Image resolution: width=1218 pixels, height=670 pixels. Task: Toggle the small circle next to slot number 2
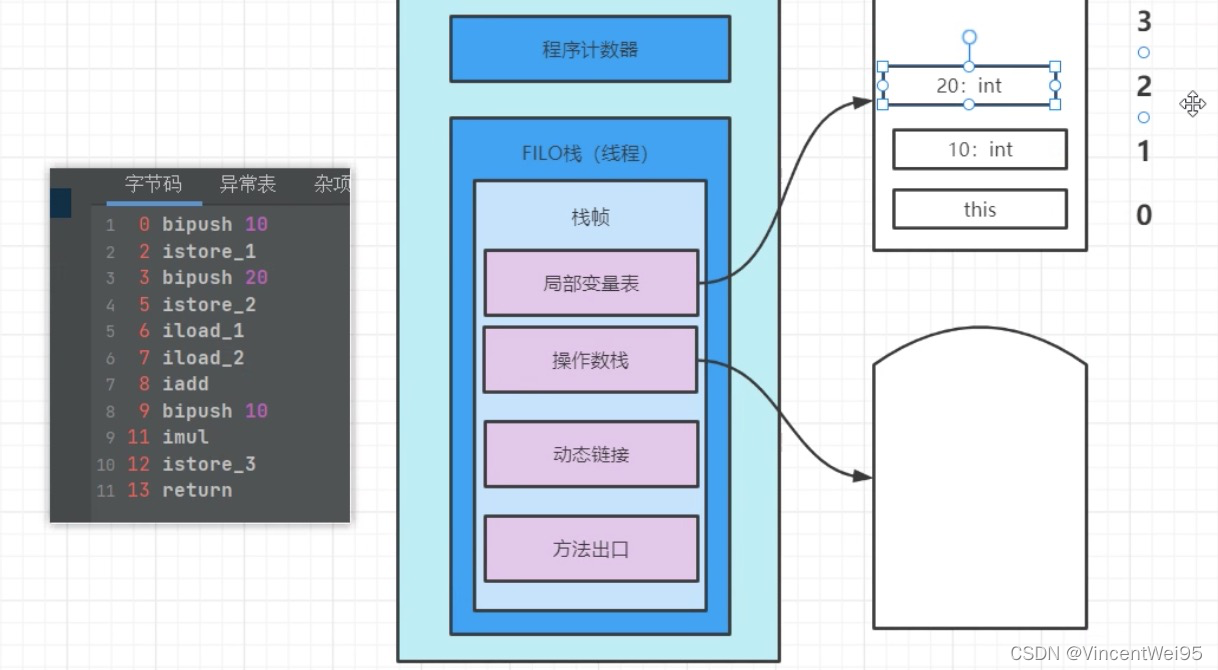coord(1143,52)
